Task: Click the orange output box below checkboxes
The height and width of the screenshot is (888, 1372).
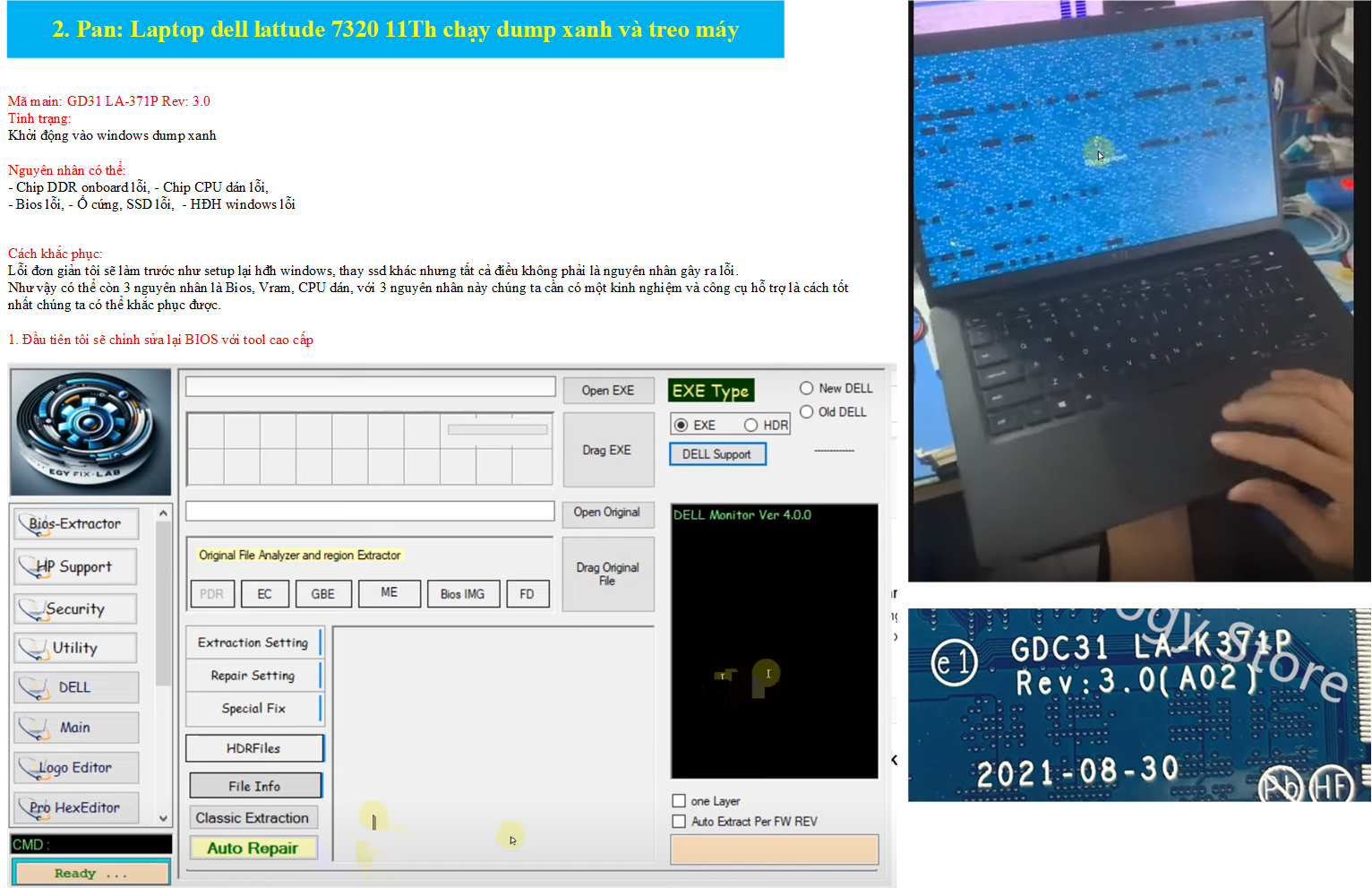Action: [775, 849]
